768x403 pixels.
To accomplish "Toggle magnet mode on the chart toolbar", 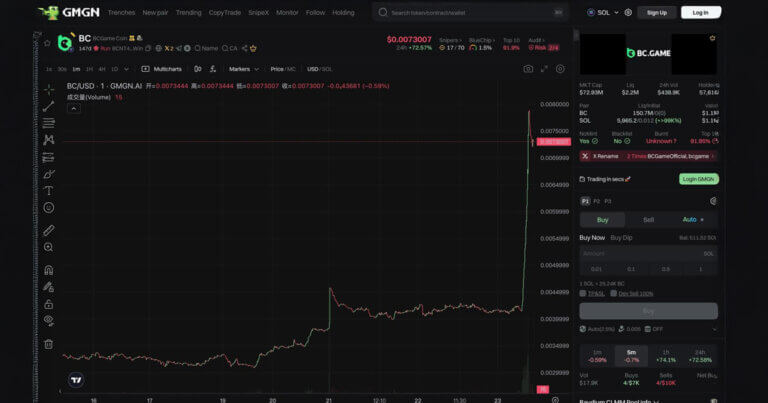I will click(x=48, y=270).
